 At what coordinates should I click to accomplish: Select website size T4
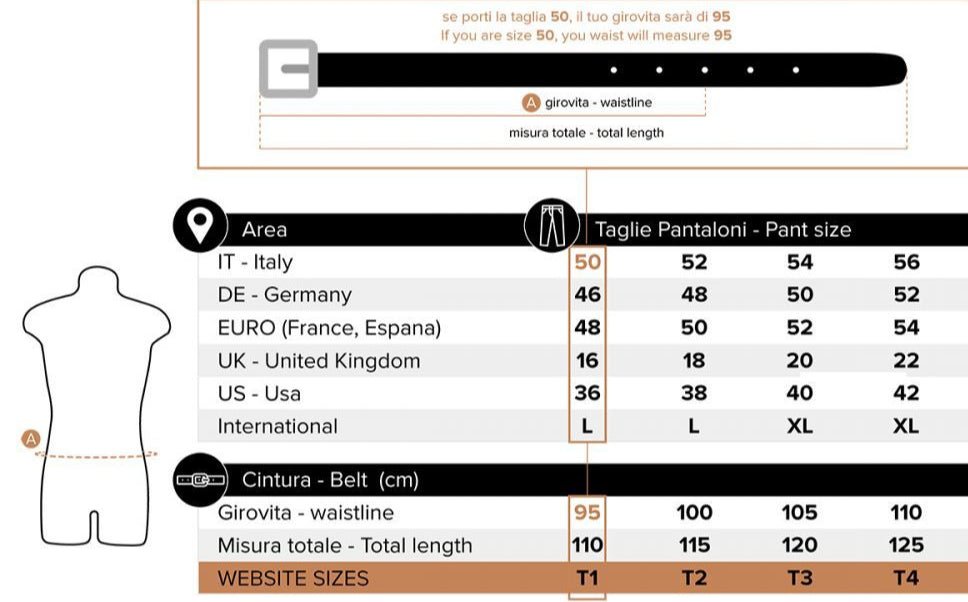click(906, 578)
